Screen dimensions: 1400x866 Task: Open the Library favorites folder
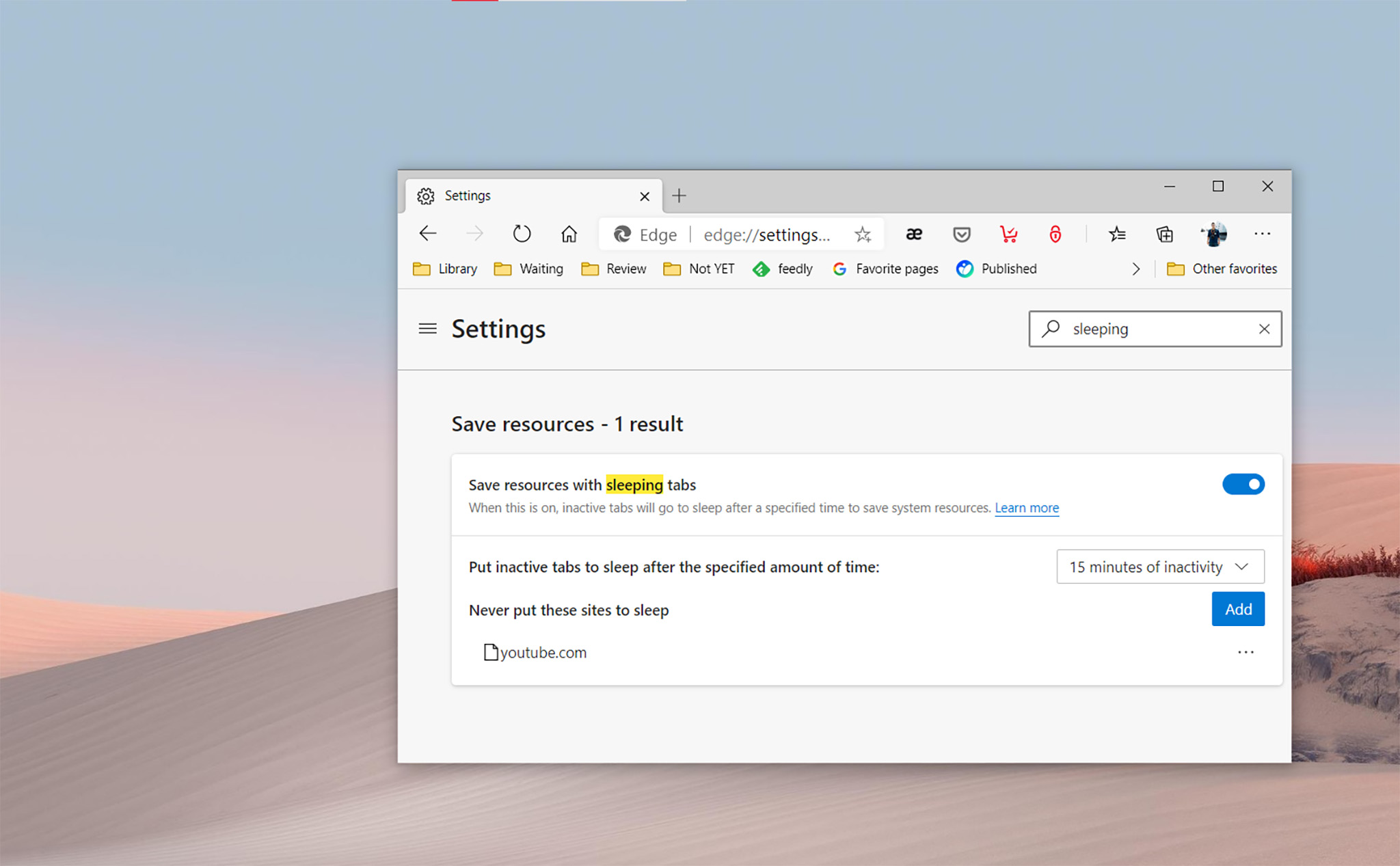[x=445, y=269]
